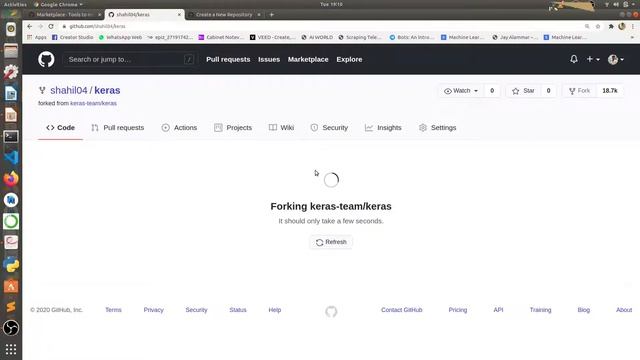The width and height of the screenshot is (640, 360).
Task: Click the Fork button
Action: tap(579, 91)
